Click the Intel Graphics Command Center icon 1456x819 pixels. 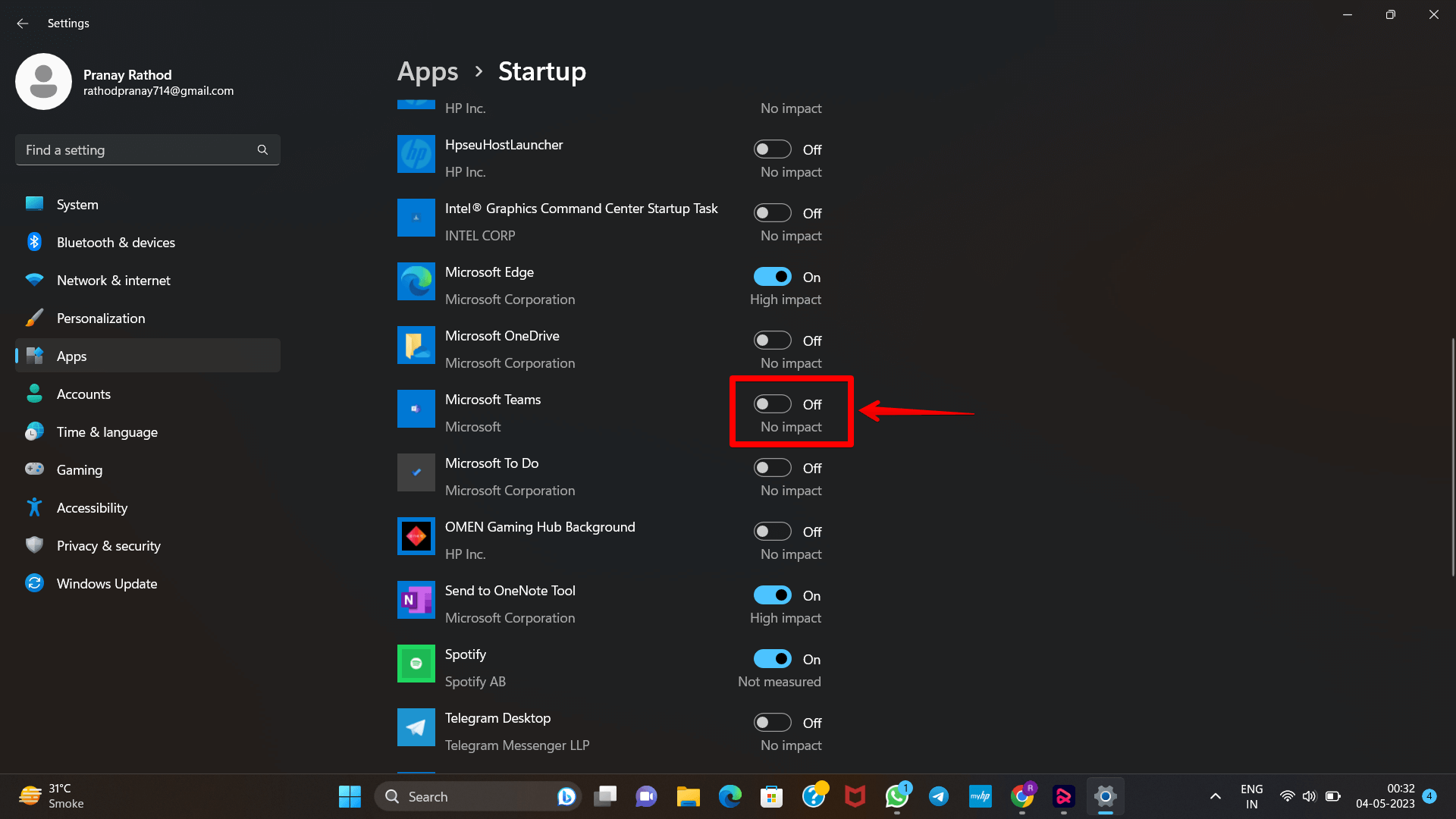416,218
